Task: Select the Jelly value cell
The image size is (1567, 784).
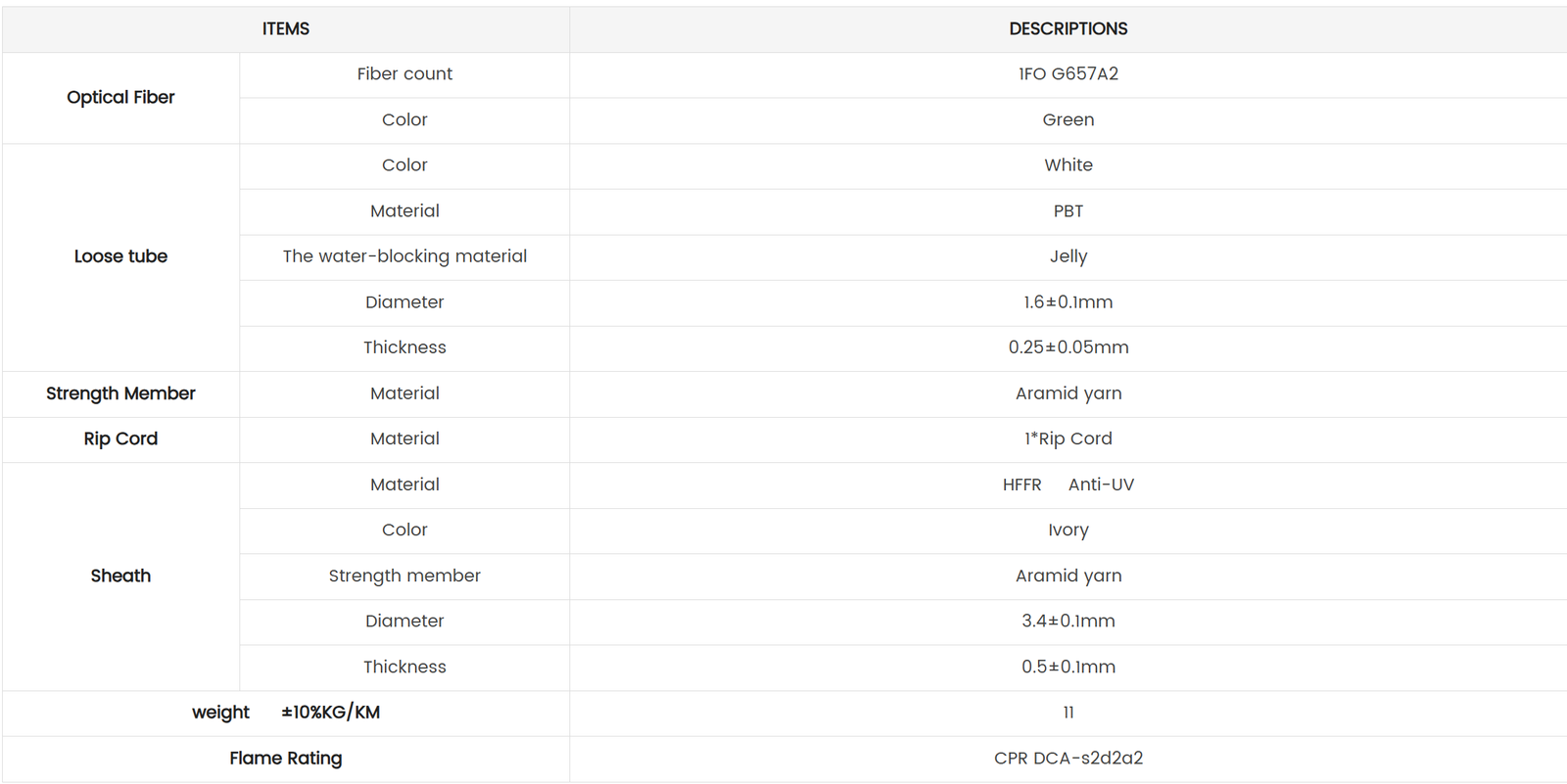Action: (x=1068, y=256)
